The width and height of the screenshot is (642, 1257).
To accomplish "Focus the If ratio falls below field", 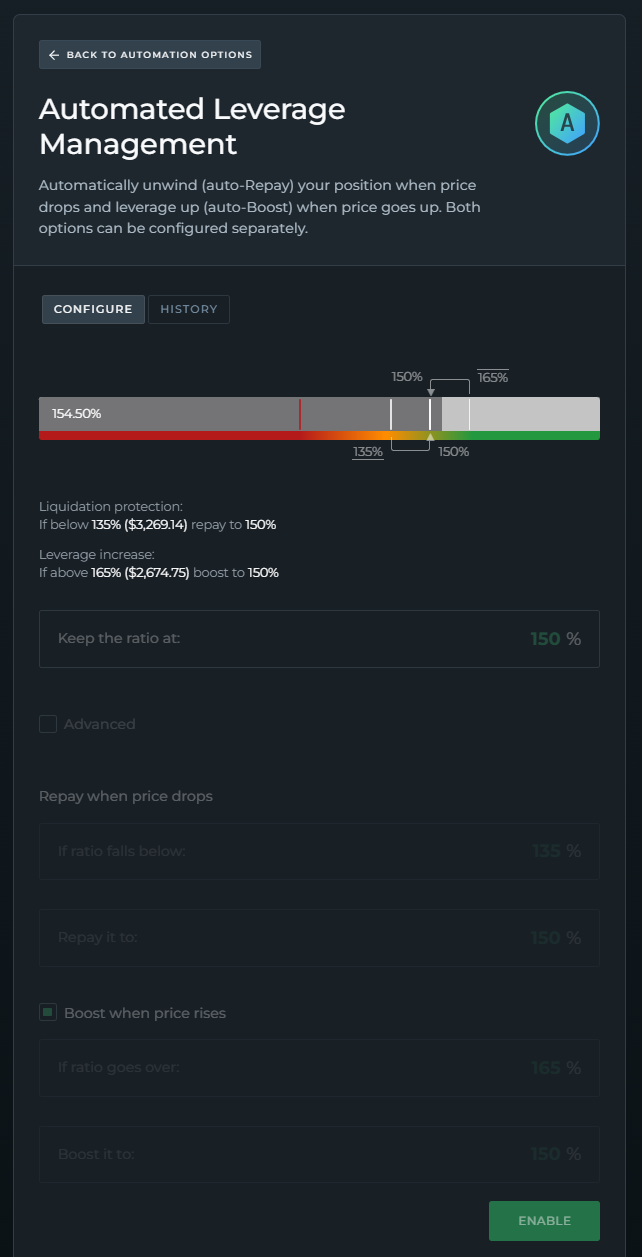I will tap(319, 851).
